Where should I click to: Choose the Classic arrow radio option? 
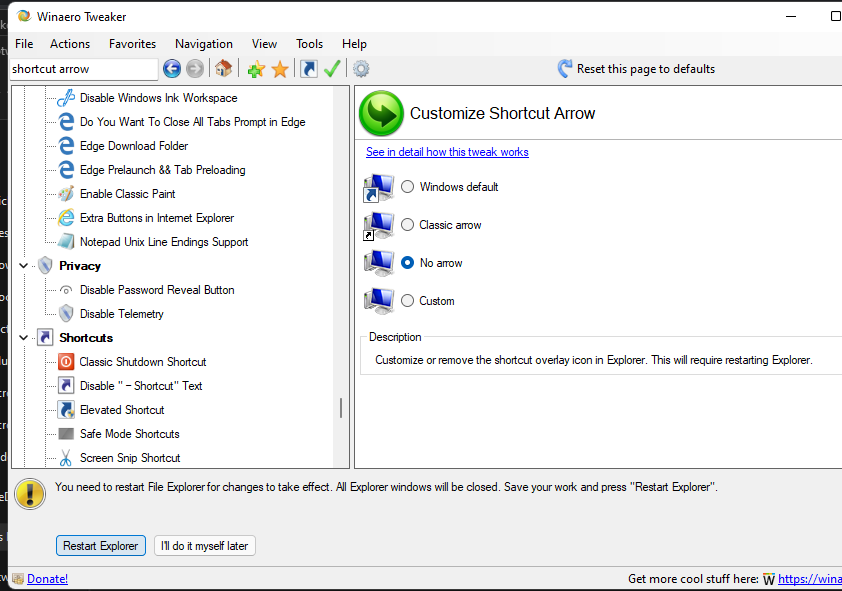[408, 225]
